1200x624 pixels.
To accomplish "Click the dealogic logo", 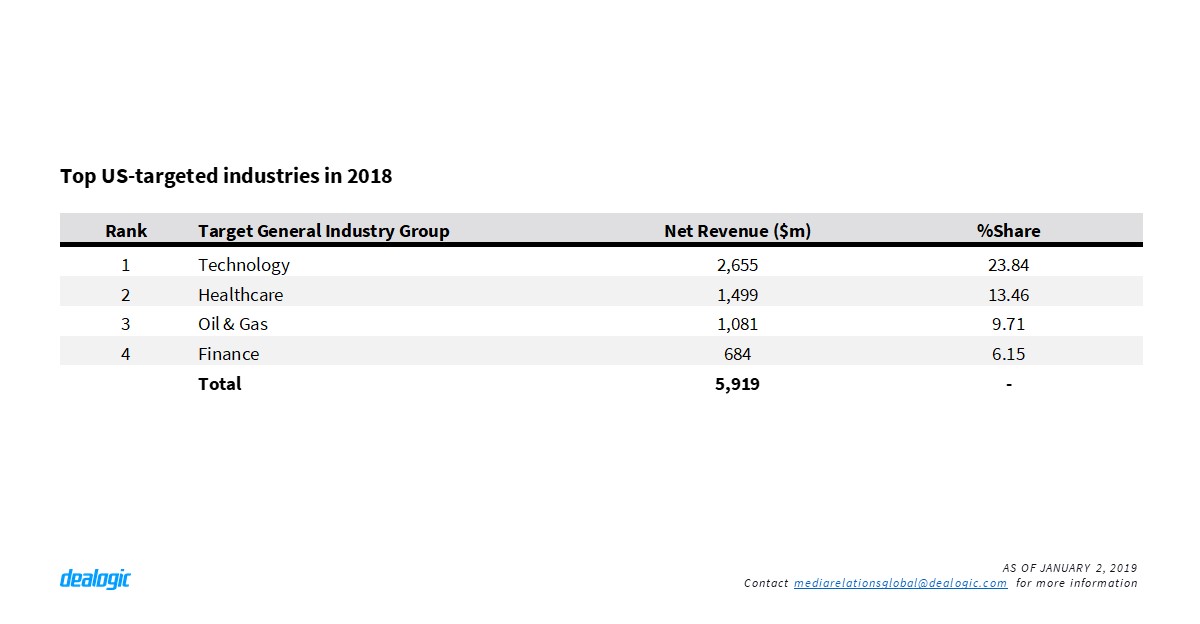I will [95, 579].
